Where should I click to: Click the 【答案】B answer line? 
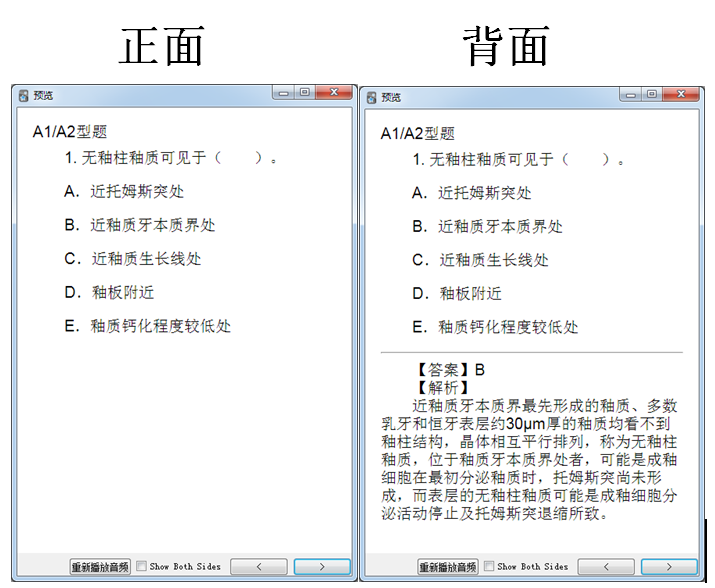[448, 369]
